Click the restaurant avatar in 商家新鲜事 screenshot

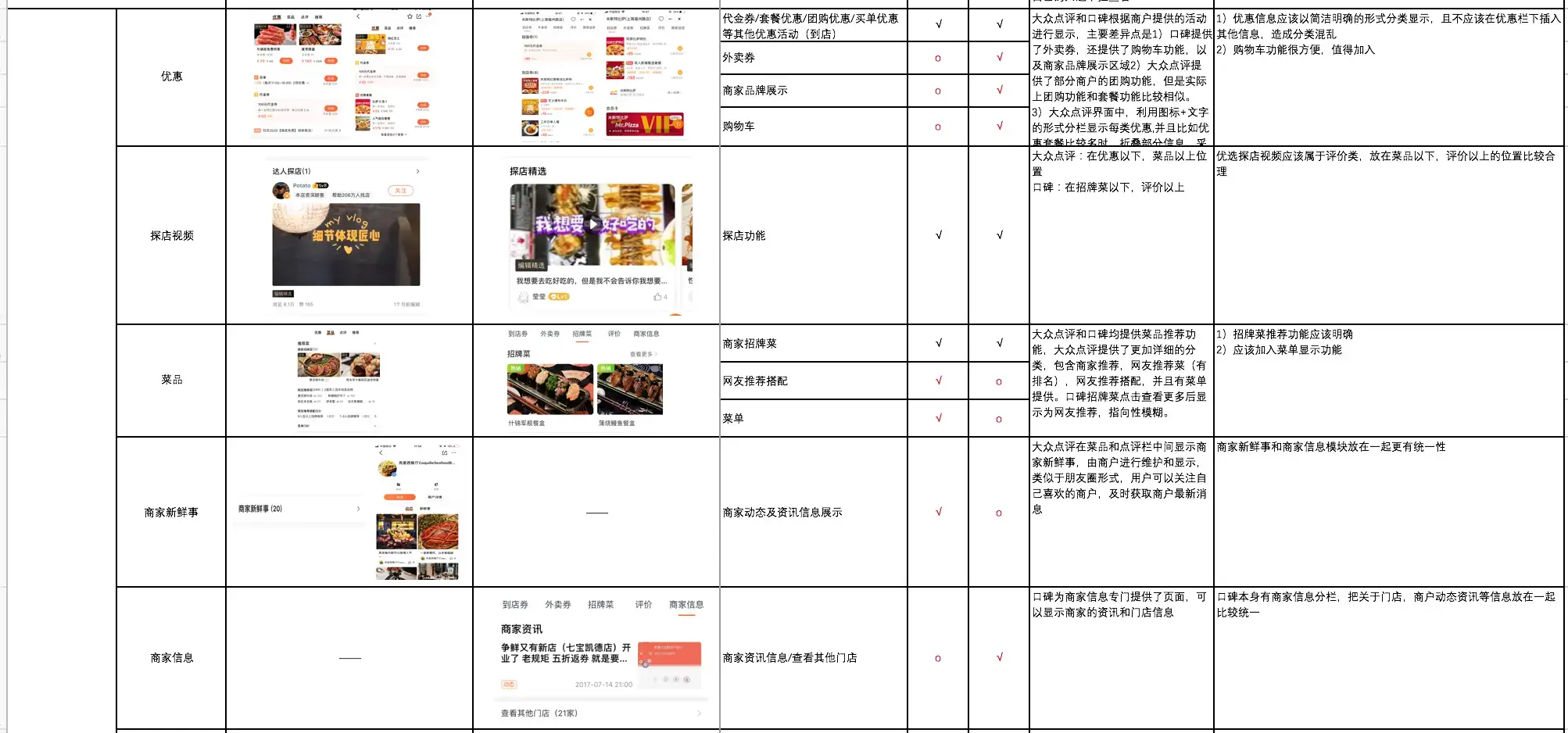click(387, 468)
